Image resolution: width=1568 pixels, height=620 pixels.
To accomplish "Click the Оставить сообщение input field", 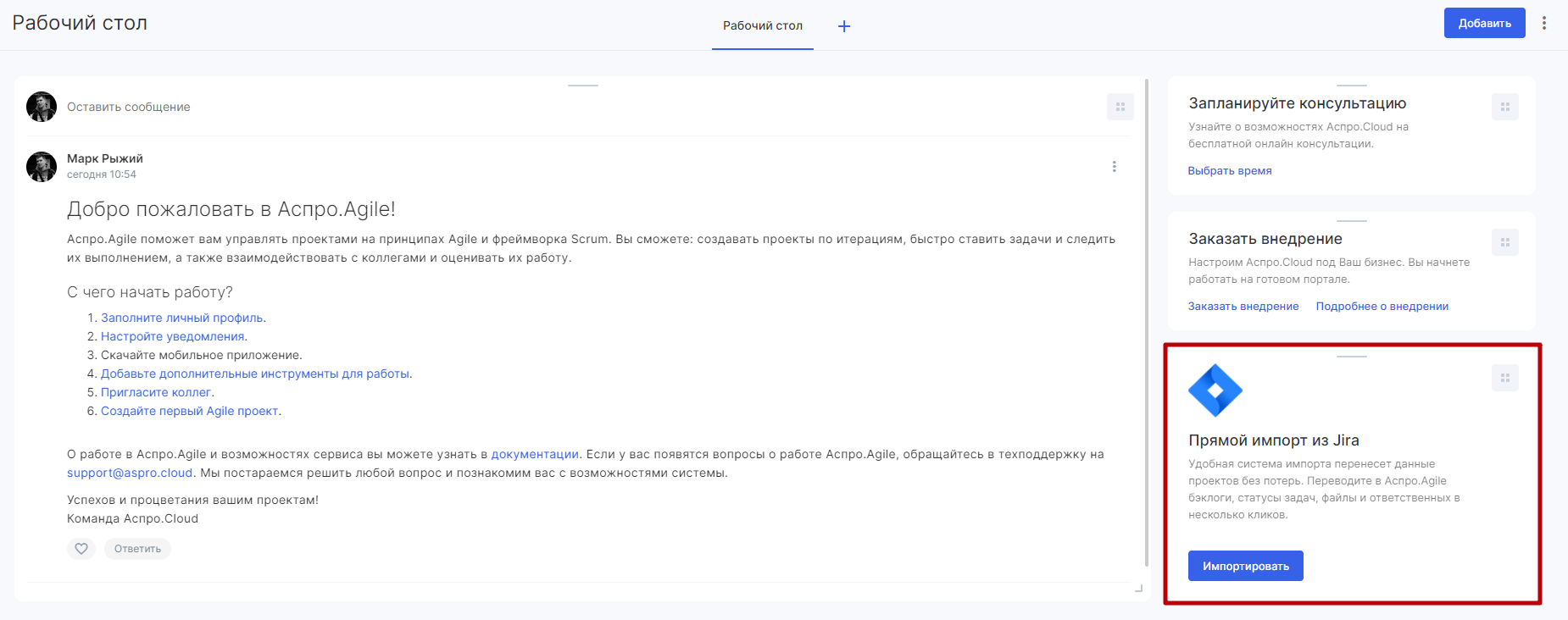I will 581,107.
